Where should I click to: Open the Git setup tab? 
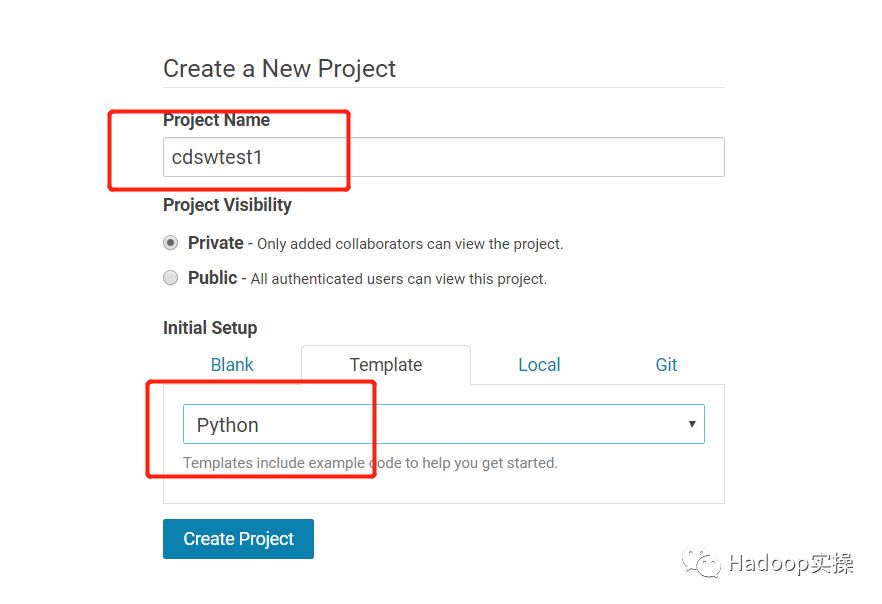[666, 365]
